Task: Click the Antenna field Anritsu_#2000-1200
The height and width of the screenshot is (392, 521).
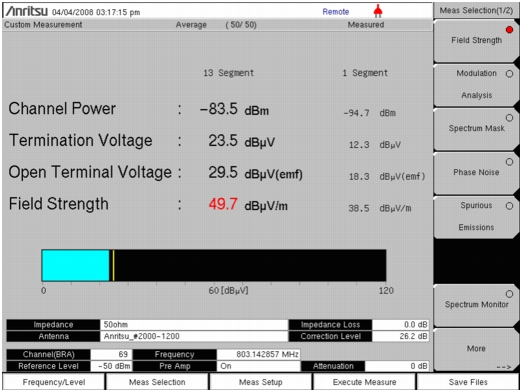Action: (194, 336)
